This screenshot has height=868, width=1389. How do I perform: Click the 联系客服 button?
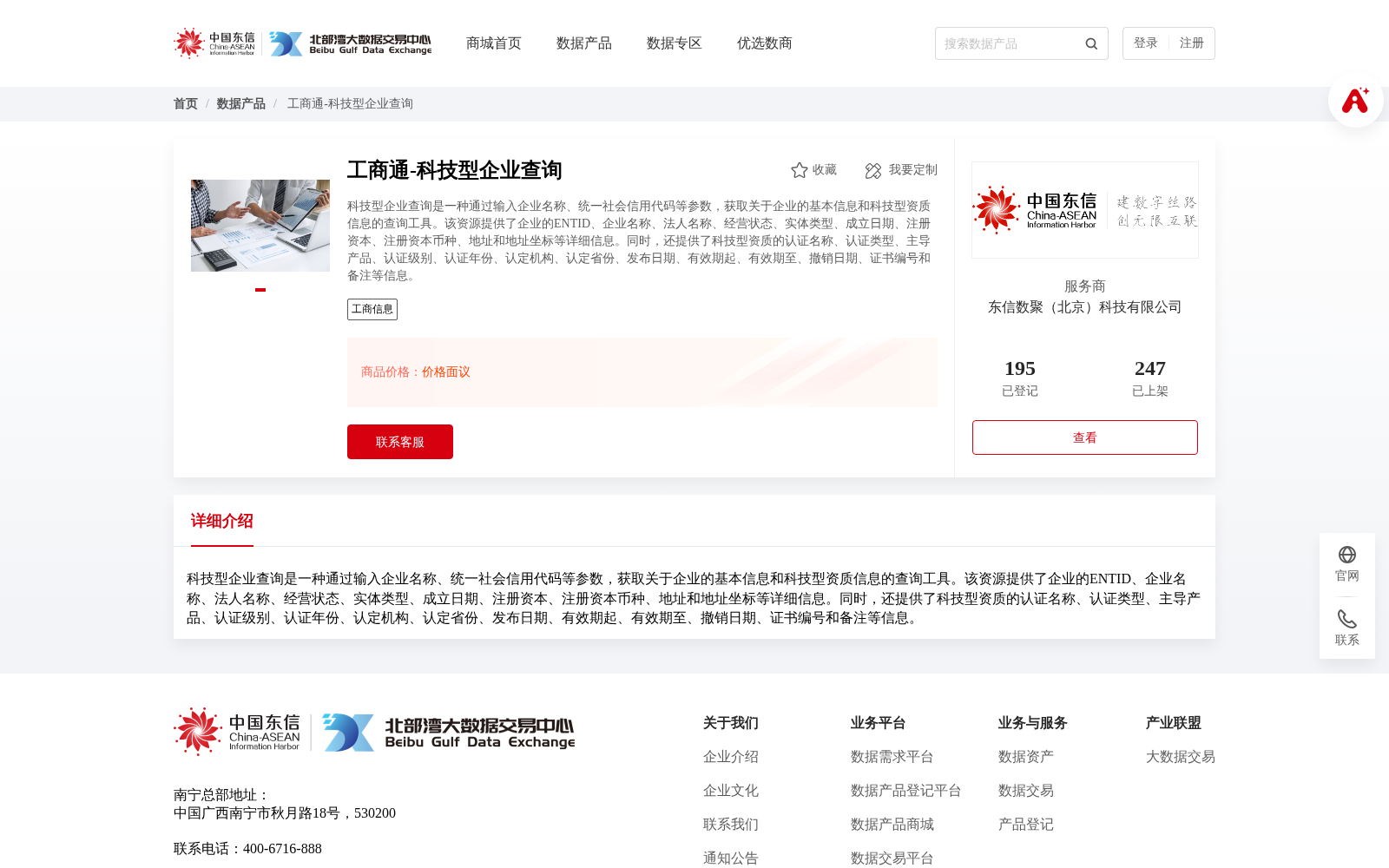coord(400,442)
